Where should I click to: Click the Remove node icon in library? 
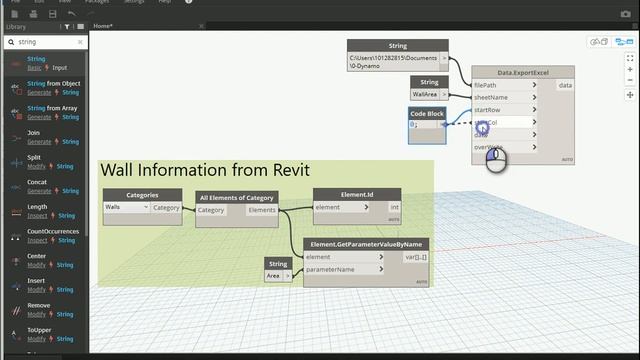coord(16,310)
